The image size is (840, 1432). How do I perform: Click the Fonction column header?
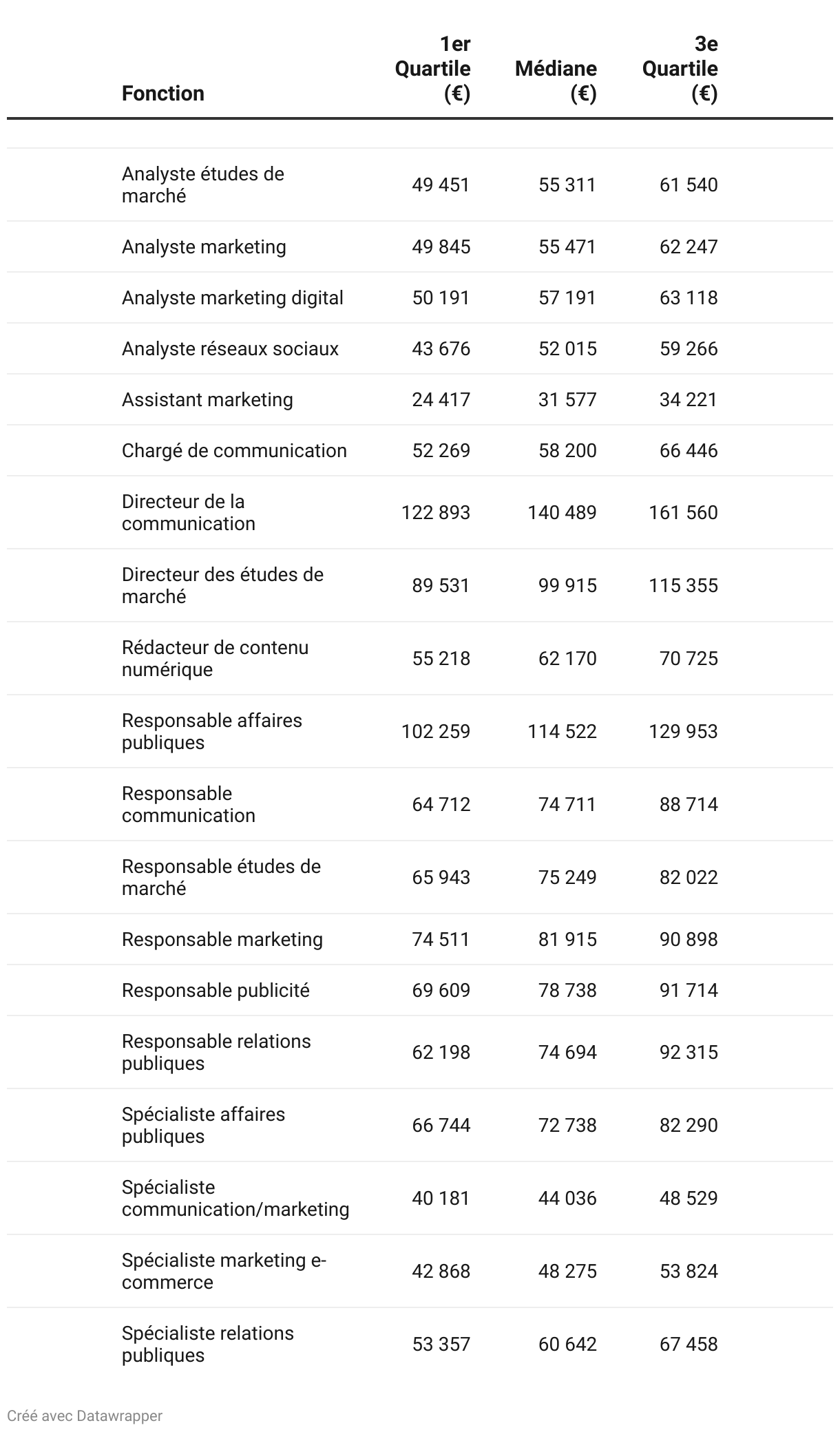[x=162, y=93]
